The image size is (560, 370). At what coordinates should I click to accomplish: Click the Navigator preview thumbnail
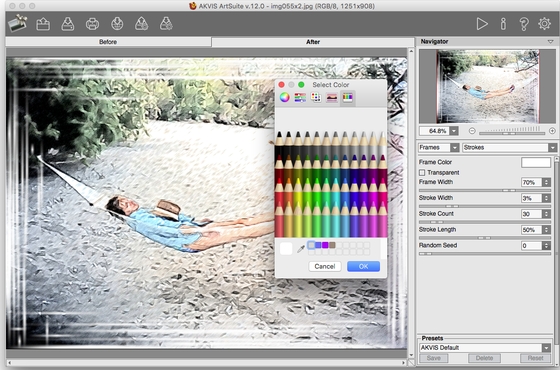(x=488, y=87)
